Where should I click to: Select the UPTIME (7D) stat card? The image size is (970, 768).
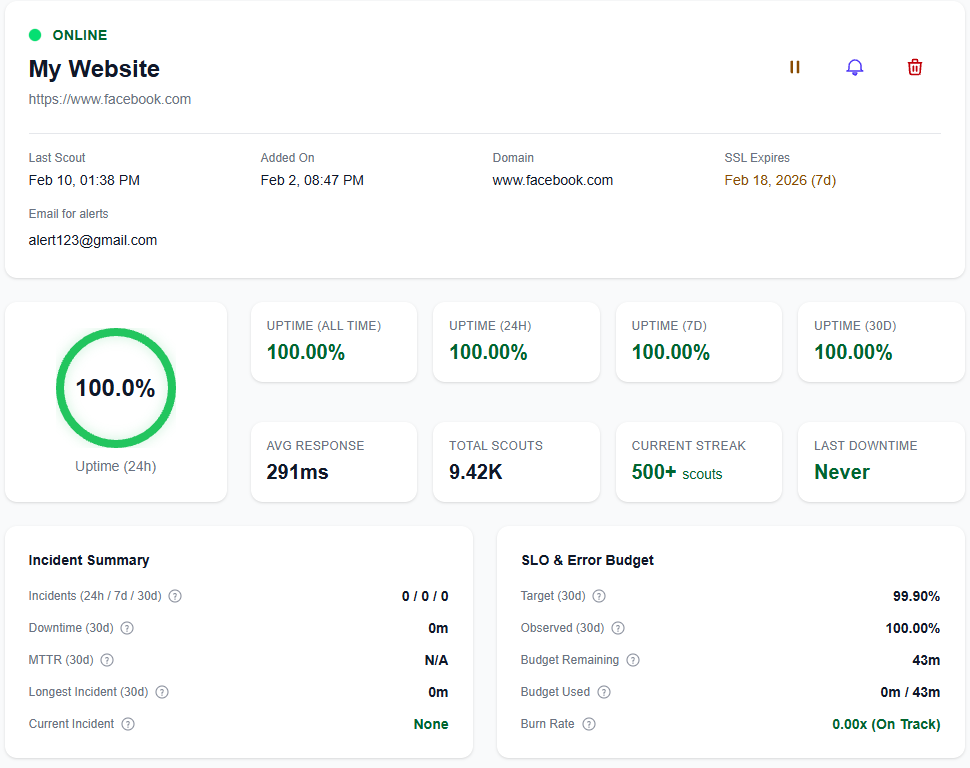pyautogui.click(x=698, y=342)
